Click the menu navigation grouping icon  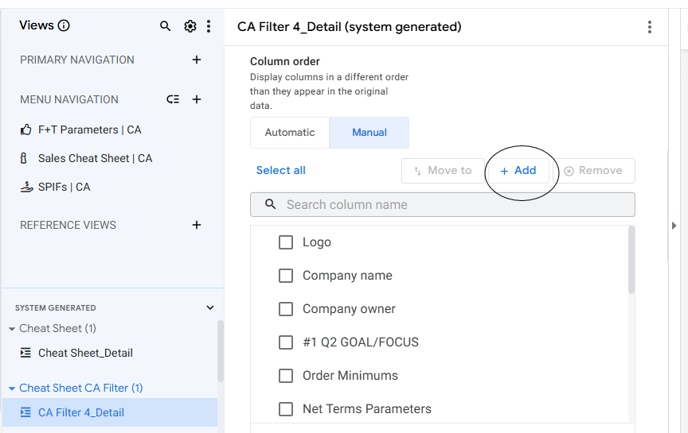click(173, 99)
